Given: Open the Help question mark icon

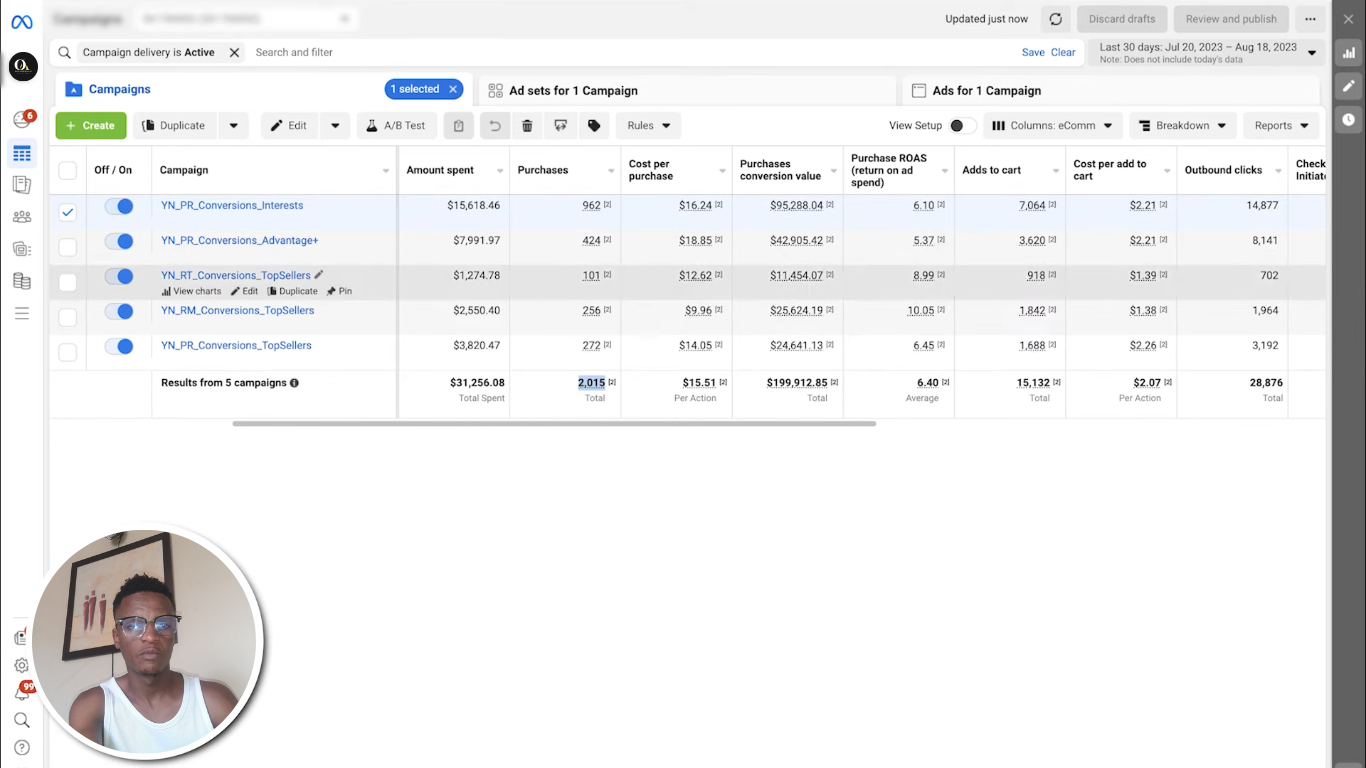Looking at the screenshot, I should 22,748.
